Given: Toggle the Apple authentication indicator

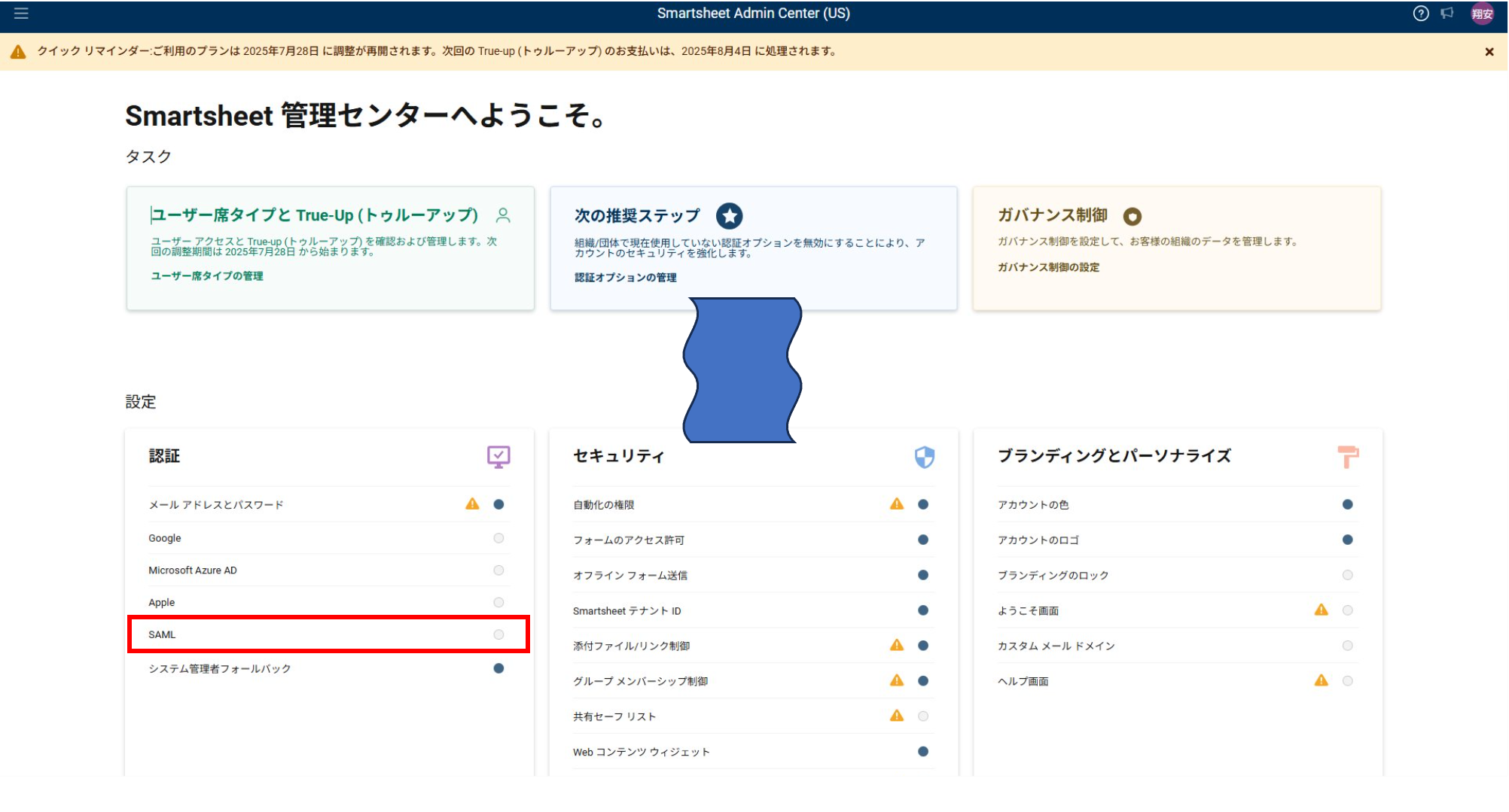Looking at the screenshot, I should tap(498, 602).
